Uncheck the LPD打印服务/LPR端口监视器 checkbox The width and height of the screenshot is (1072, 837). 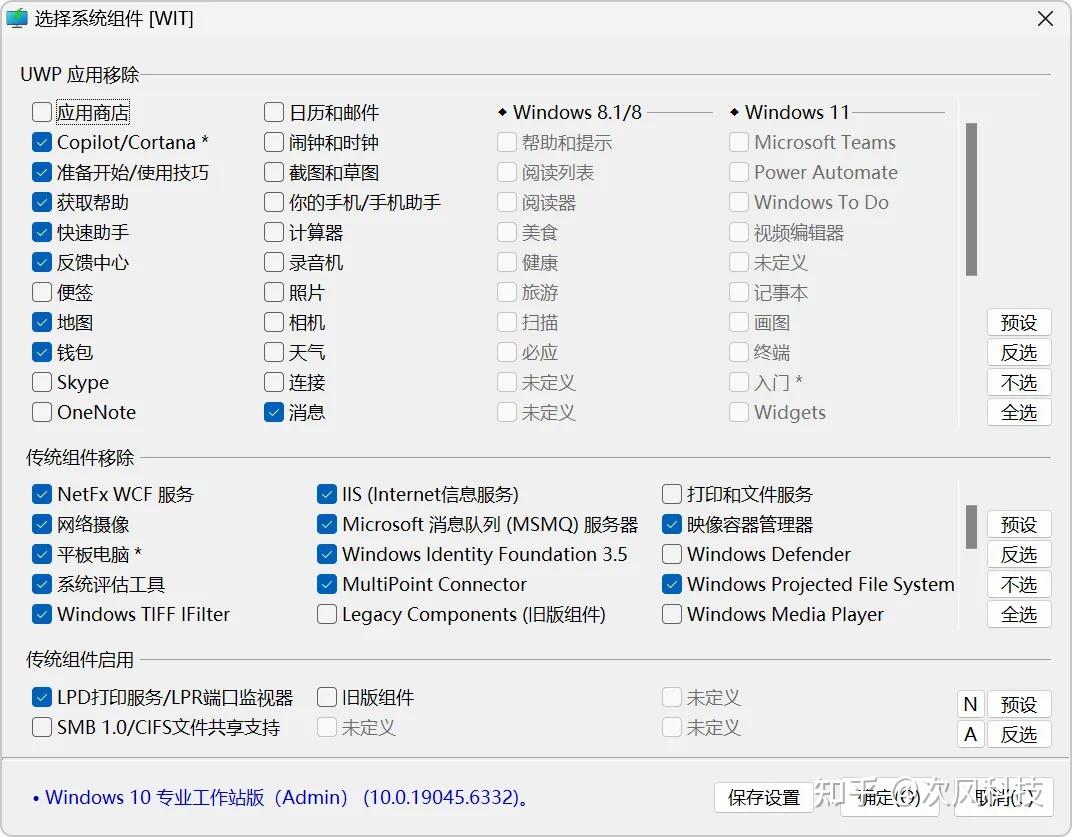click(x=41, y=697)
